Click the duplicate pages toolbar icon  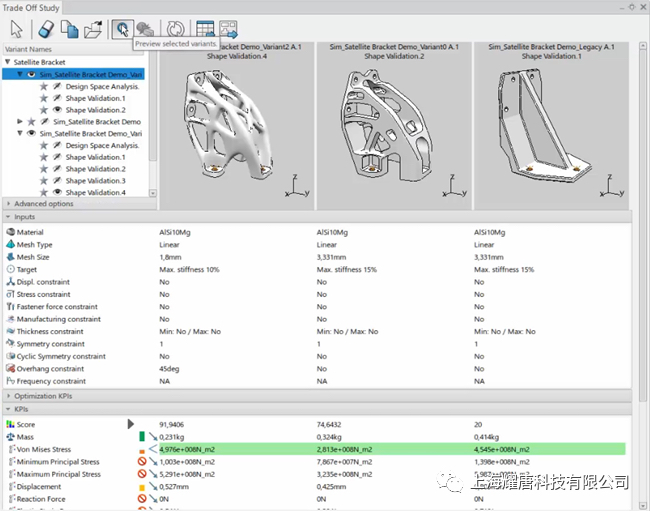click(69, 29)
